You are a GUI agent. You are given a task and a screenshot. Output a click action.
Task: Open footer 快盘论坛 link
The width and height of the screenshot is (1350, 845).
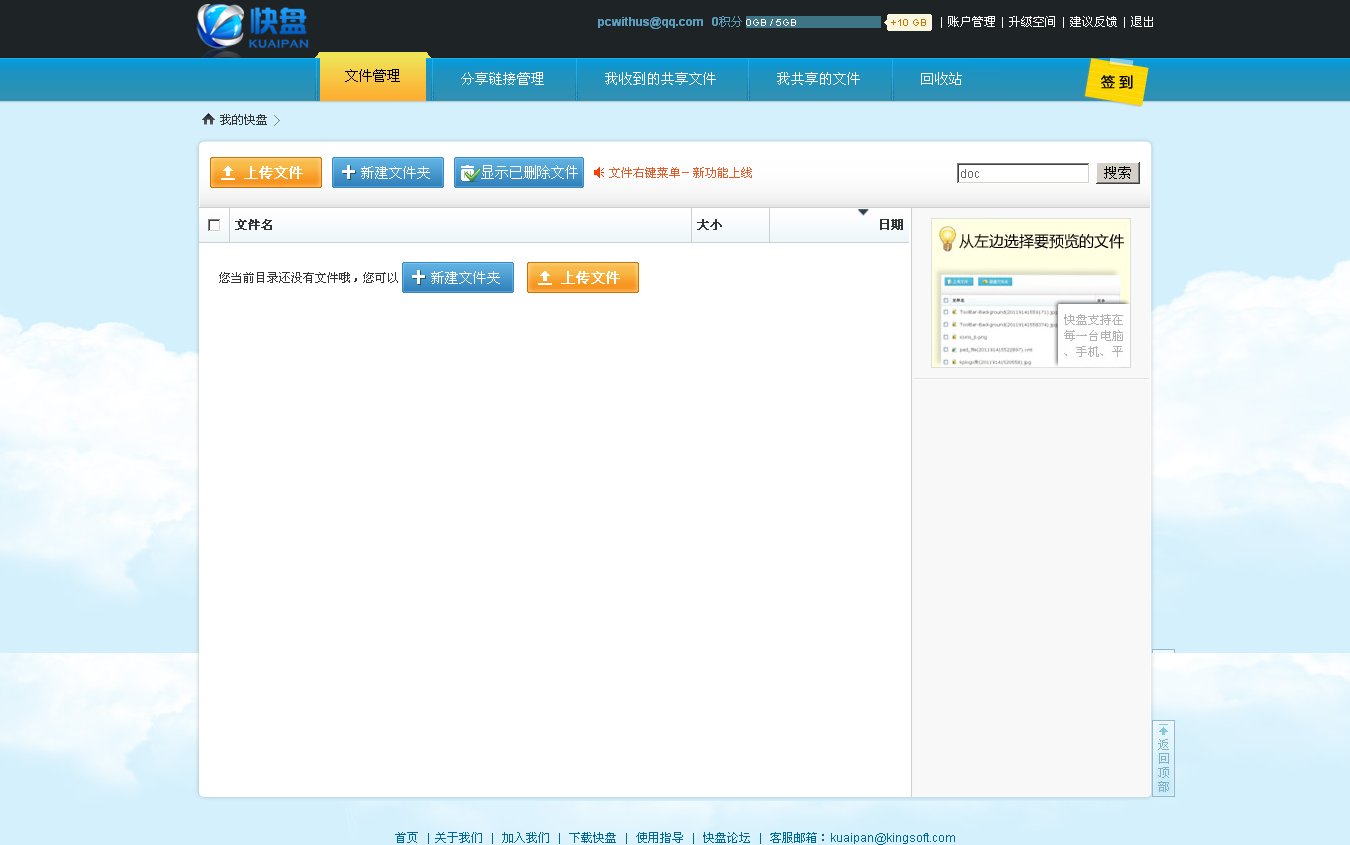pos(726,838)
